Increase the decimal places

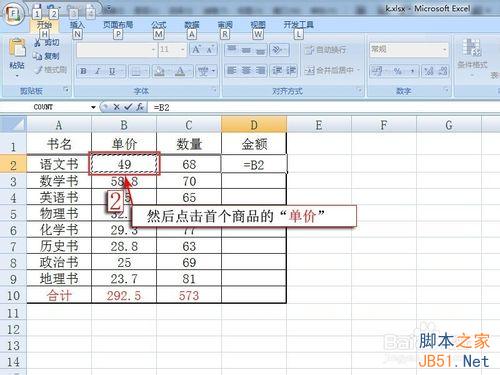(x=428, y=71)
